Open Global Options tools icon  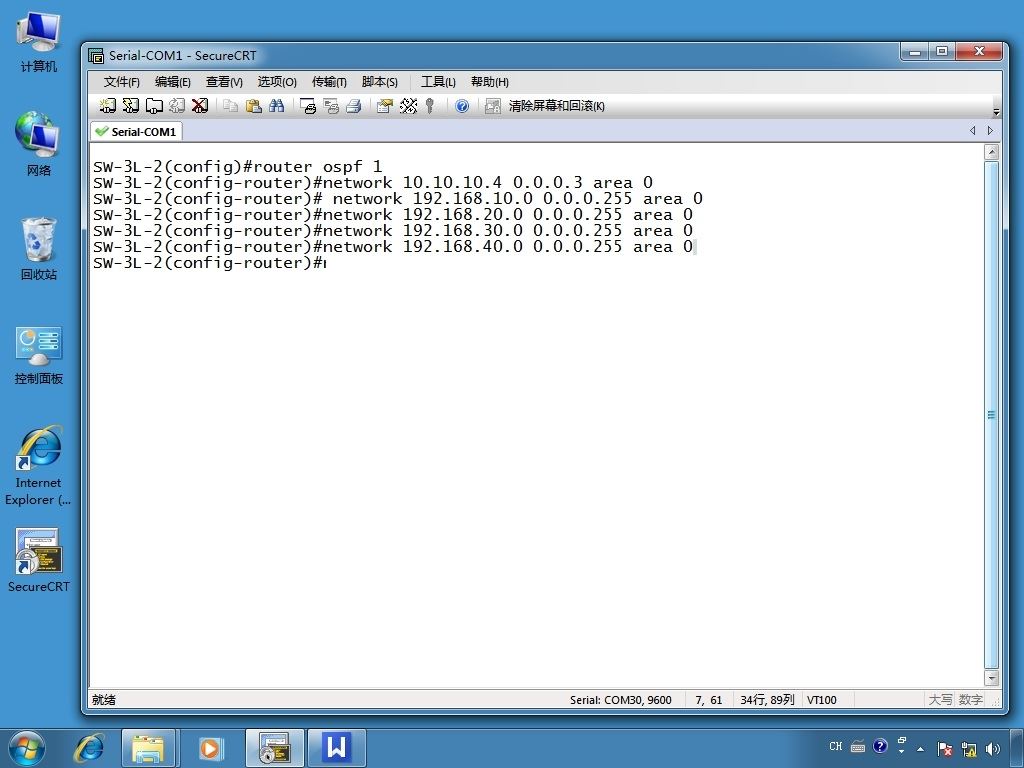point(408,106)
